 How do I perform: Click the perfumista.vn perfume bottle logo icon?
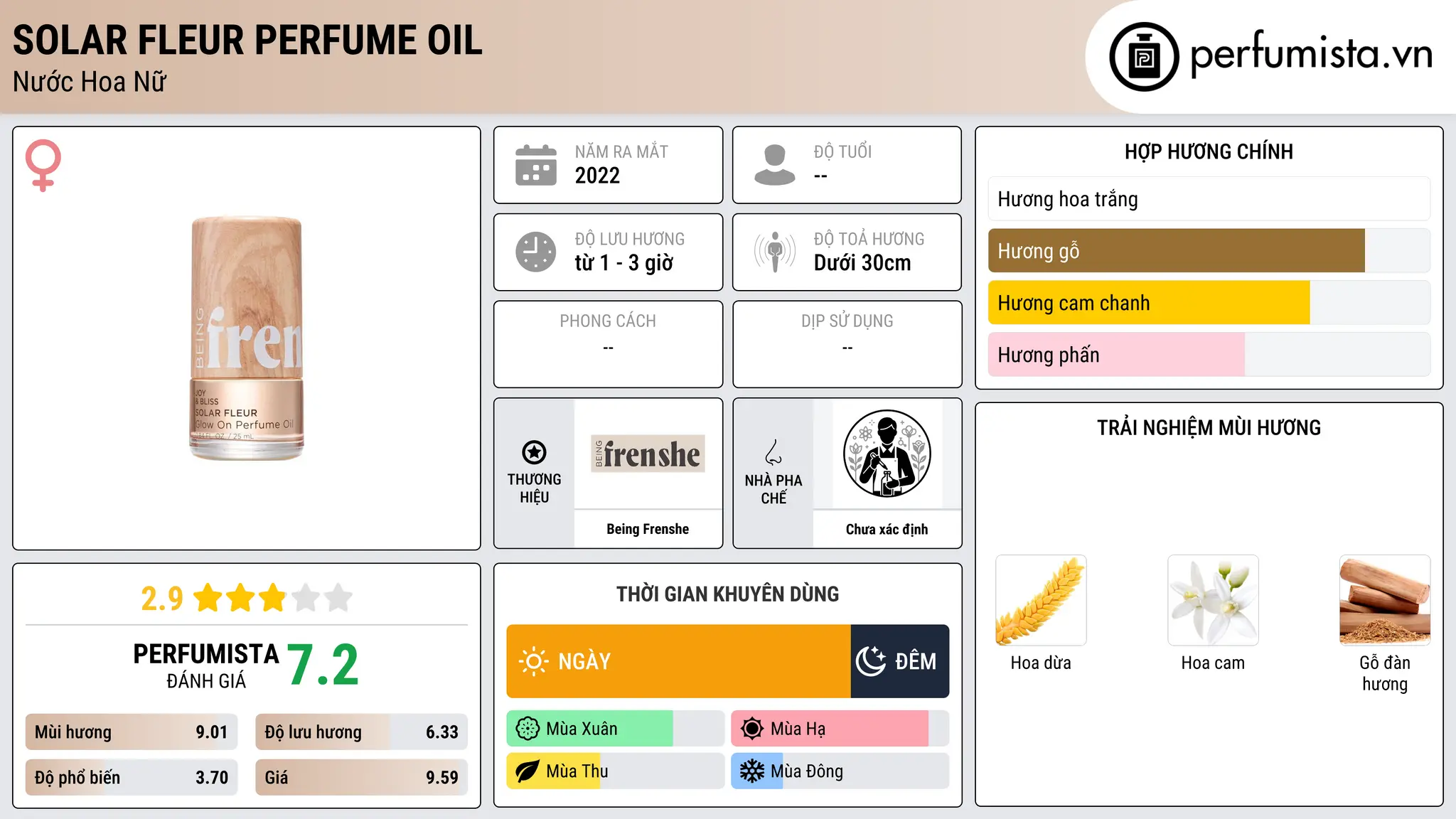[1144, 57]
